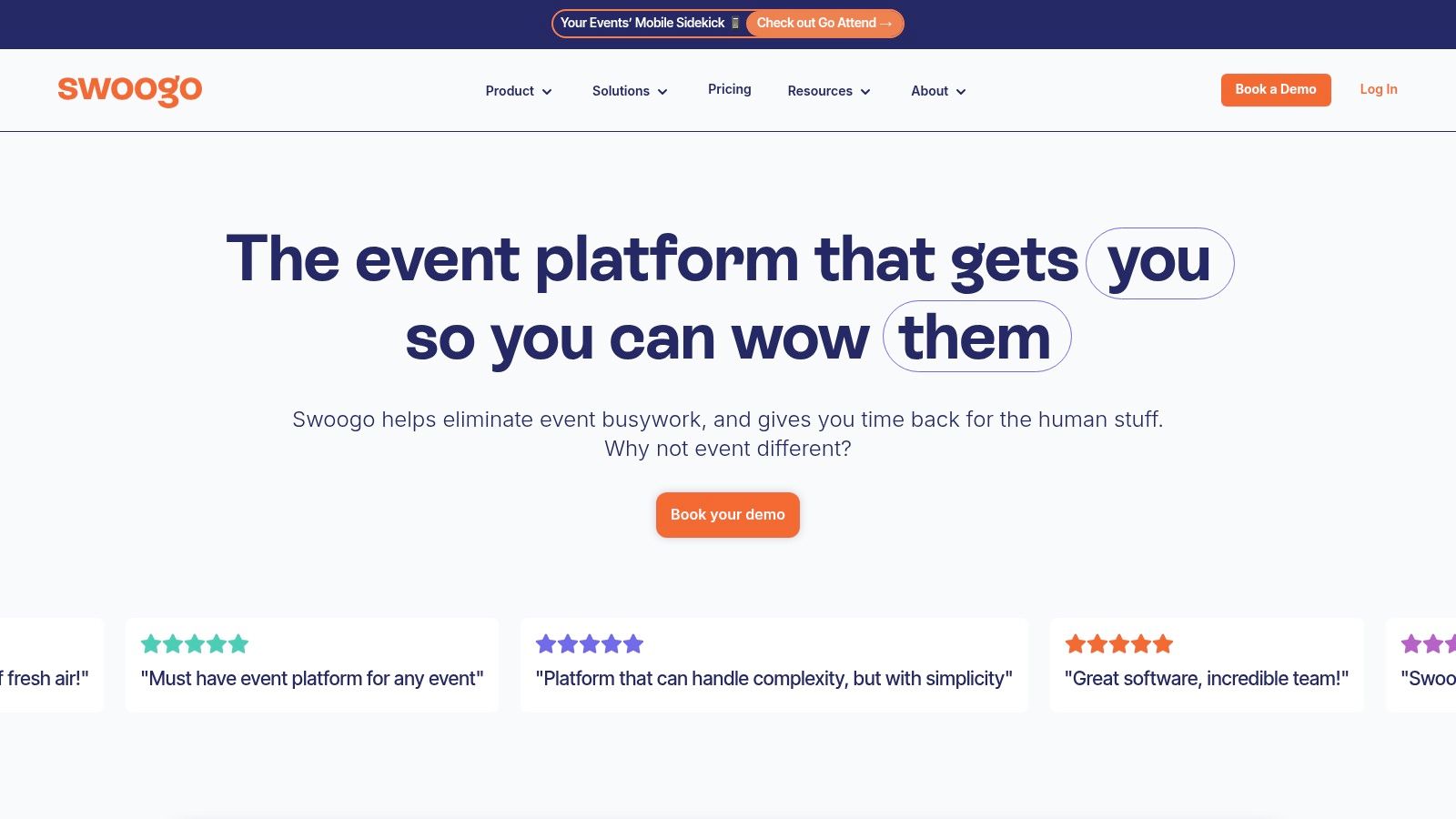Click the teal five-star rating
The image size is (1456, 819).
coord(193,643)
